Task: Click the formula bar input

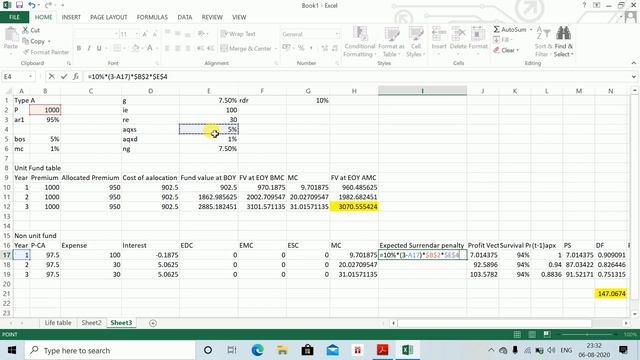Action: (x=355, y=76)
